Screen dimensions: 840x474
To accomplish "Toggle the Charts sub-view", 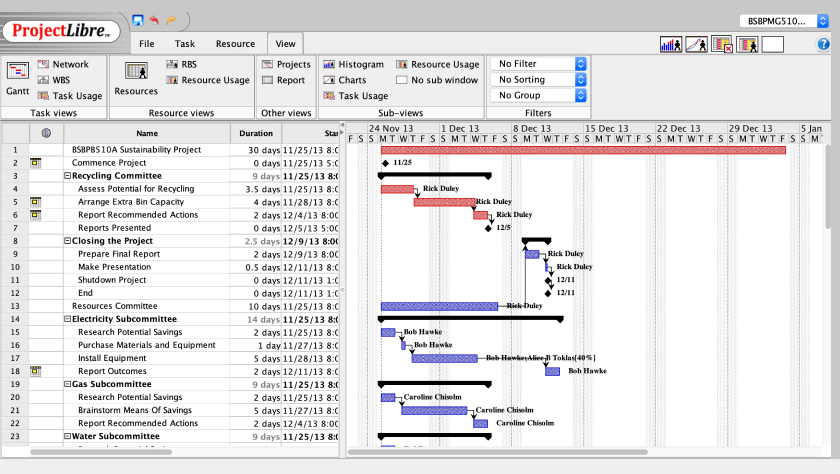I will pyautogui.click(x=344, y=80).
